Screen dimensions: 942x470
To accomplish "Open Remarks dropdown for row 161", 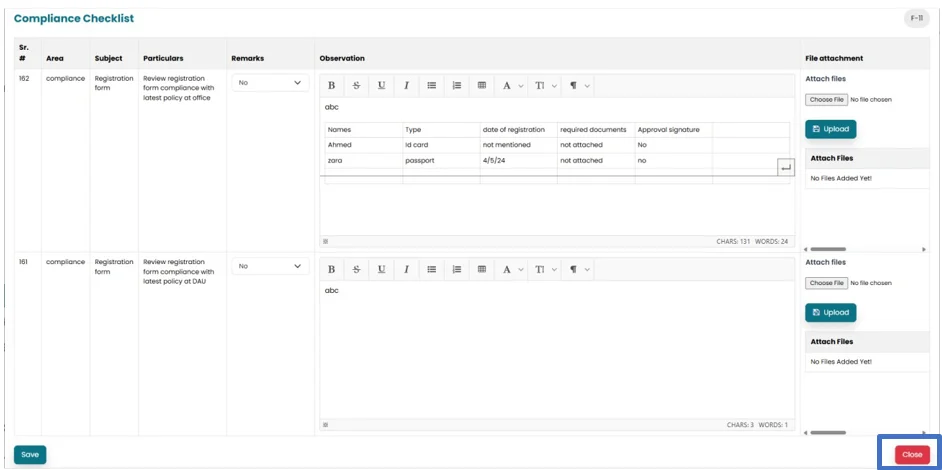I will pos(271,266).
